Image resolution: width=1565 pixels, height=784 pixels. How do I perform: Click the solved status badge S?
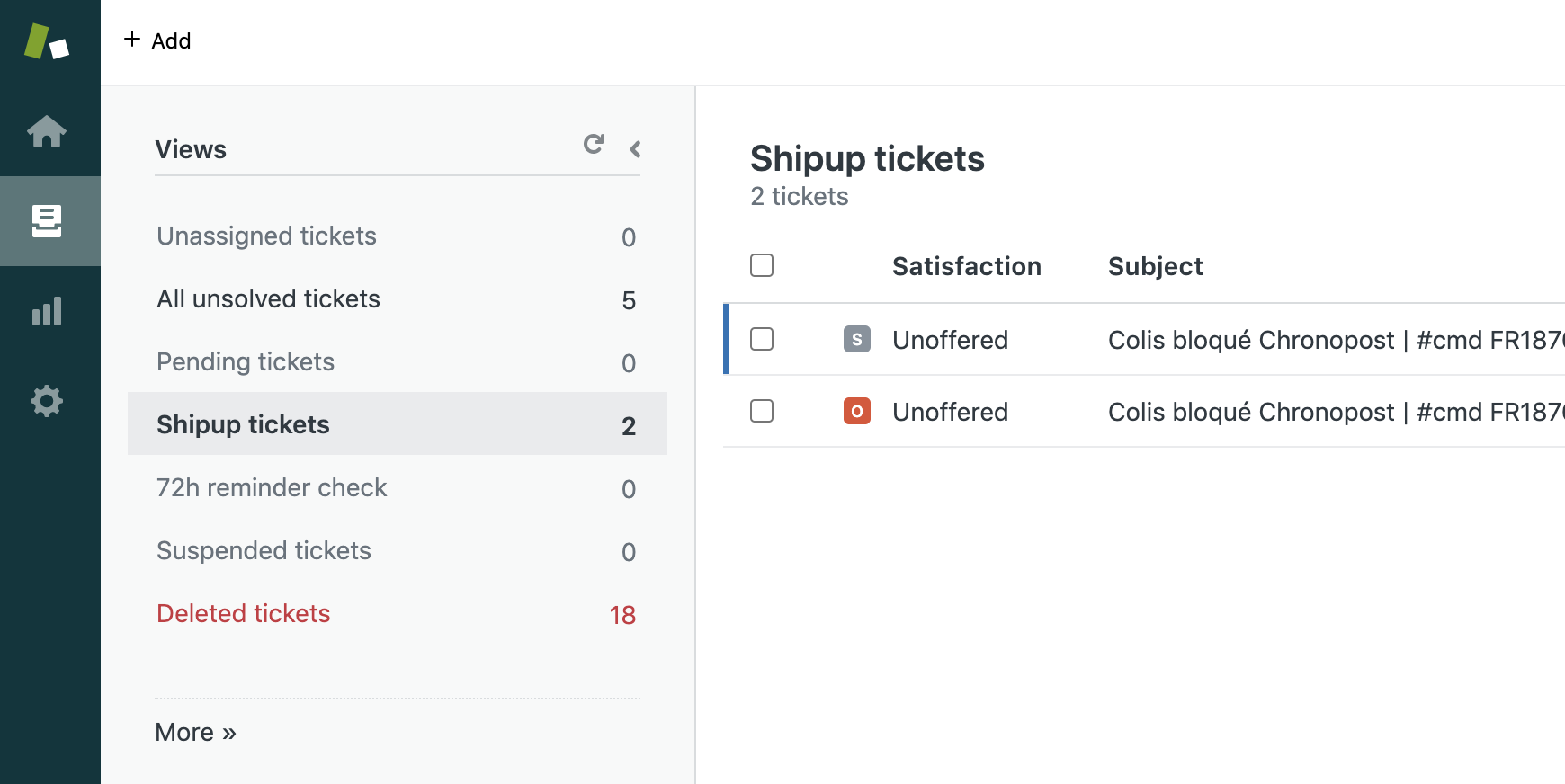[856, 339]
